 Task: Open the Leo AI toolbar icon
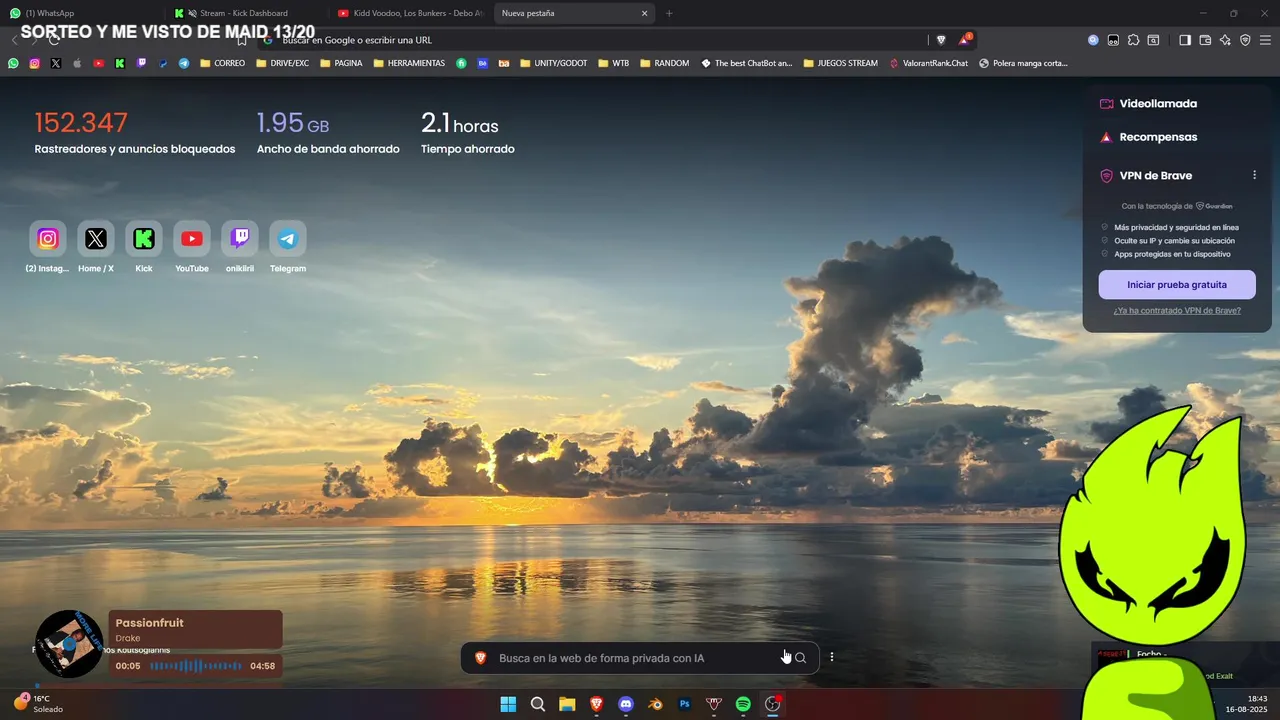[x=1225, y=40]
